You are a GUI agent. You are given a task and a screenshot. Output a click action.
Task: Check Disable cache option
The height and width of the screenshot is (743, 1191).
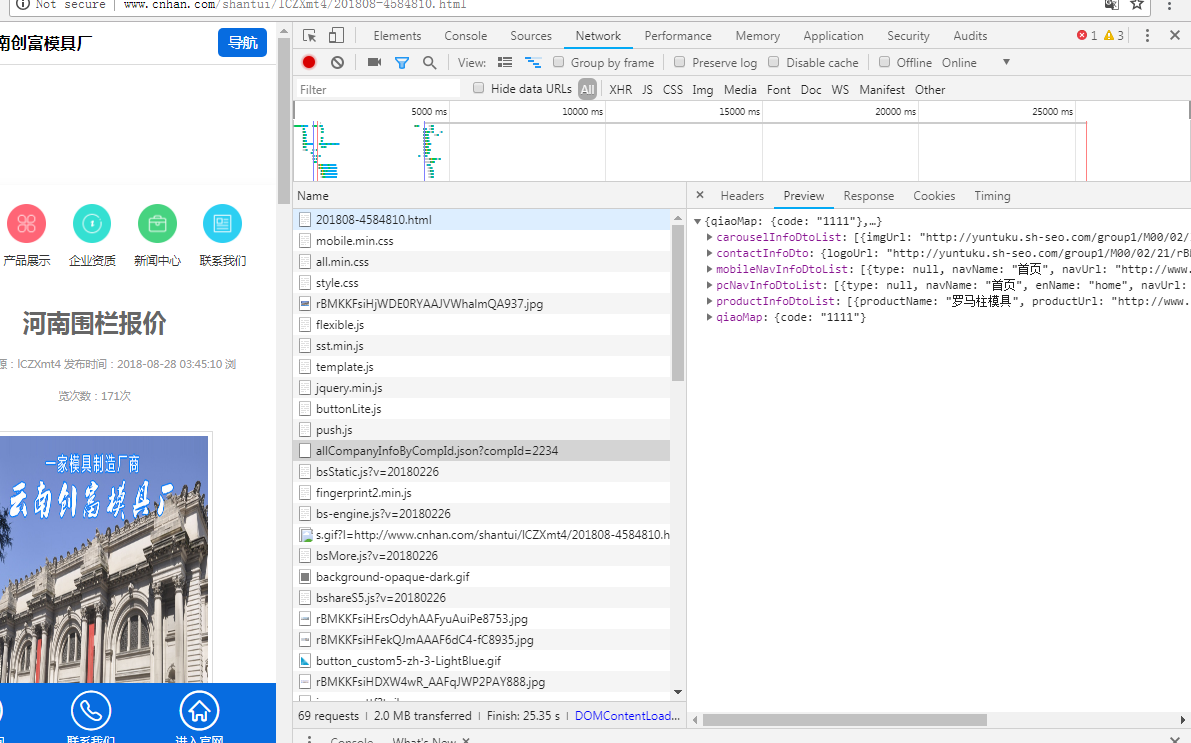(x=774, y=62)
